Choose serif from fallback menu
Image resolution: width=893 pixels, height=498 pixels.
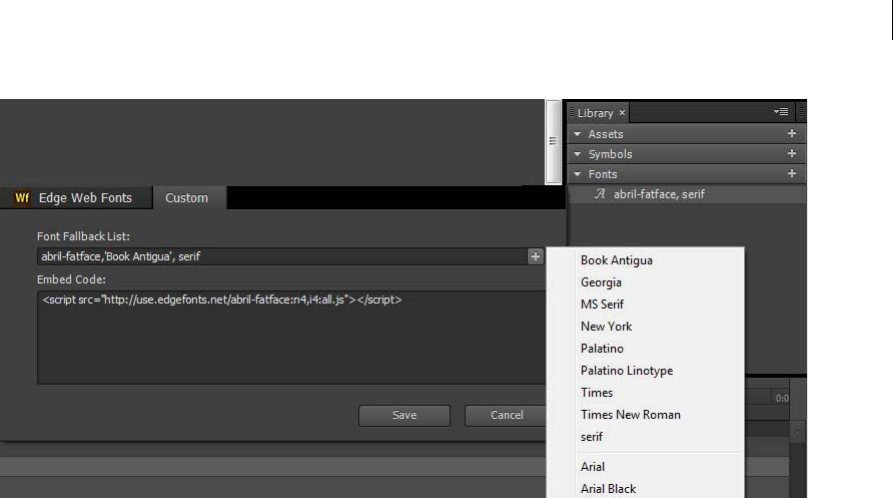pos(591,437)
